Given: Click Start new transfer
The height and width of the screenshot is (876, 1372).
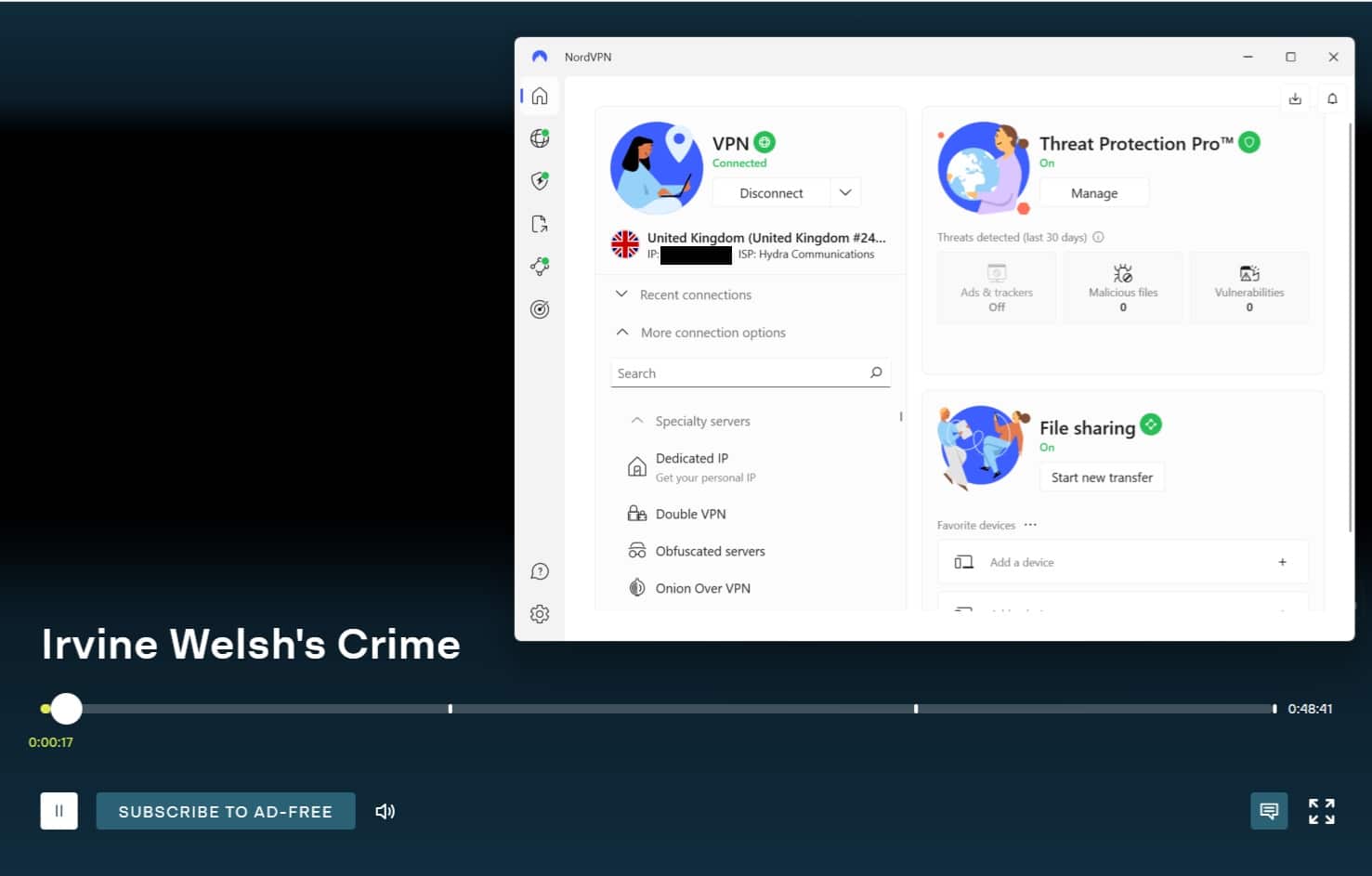Looking at the screenshot, I should 1102,477.
